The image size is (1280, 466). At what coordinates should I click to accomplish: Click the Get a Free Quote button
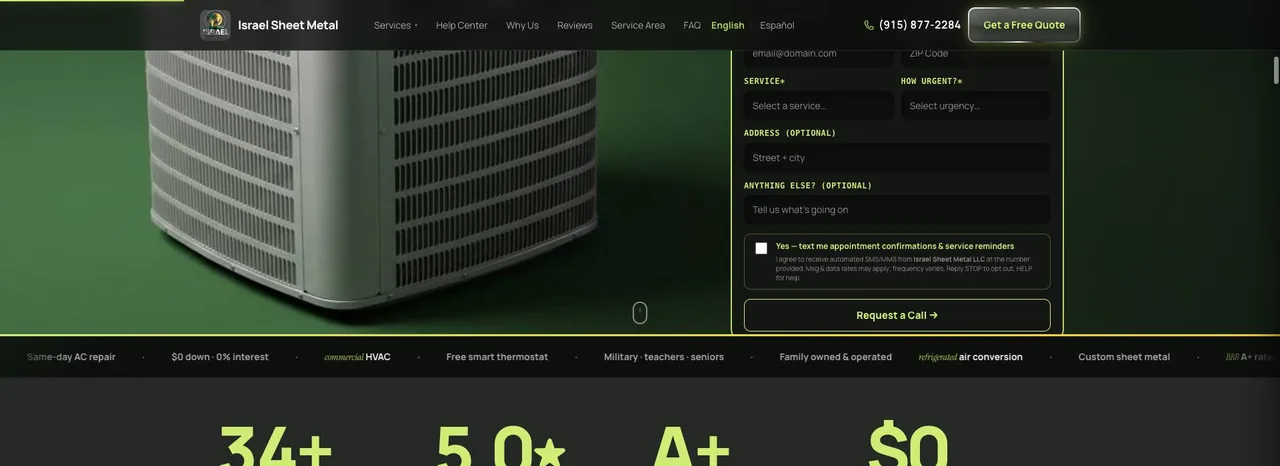click(1024, 25)
